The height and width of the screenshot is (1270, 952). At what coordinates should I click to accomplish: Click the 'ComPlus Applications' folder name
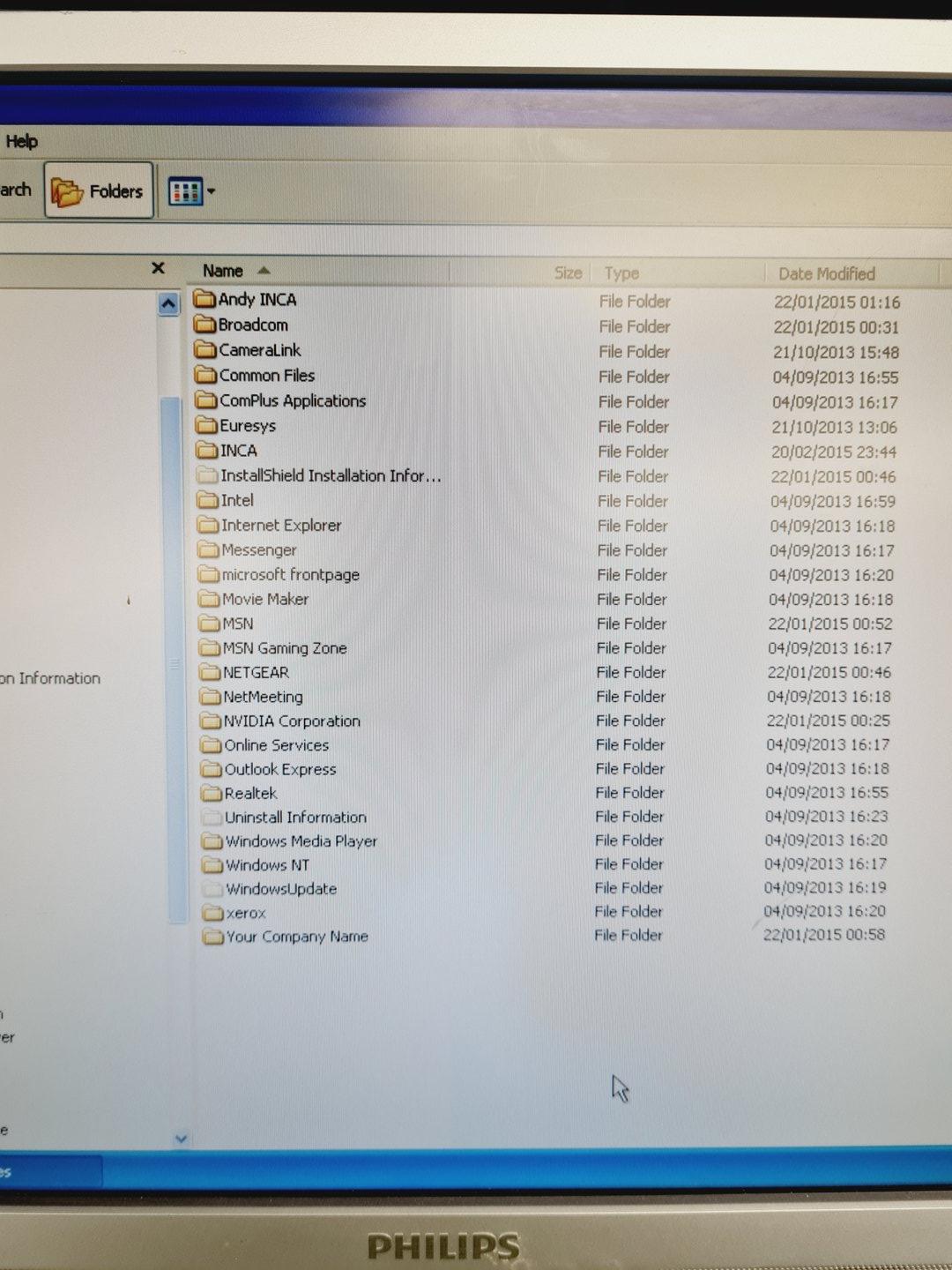pyautogui.click(x=293, y=400)
